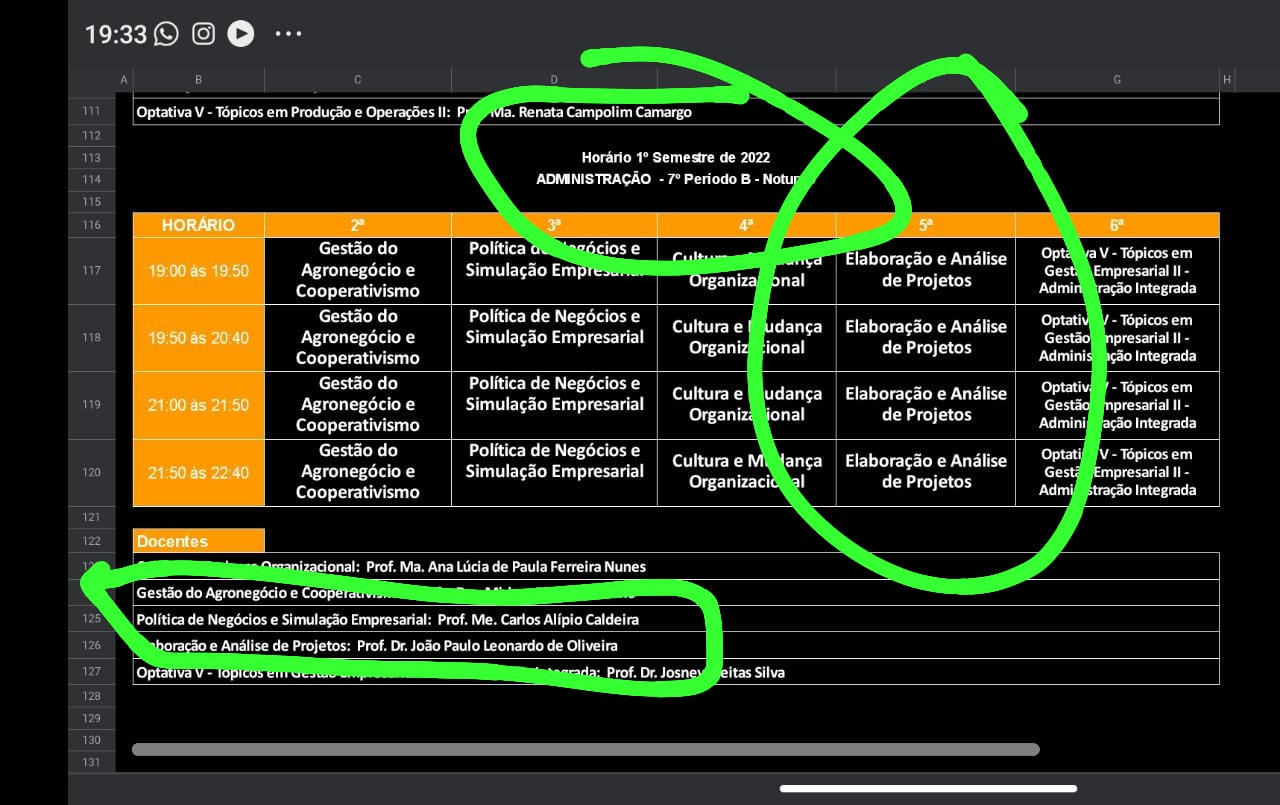
Task: Select Gestão do Agronegócio cell at 21:00
Action: [x=358, y=405]
